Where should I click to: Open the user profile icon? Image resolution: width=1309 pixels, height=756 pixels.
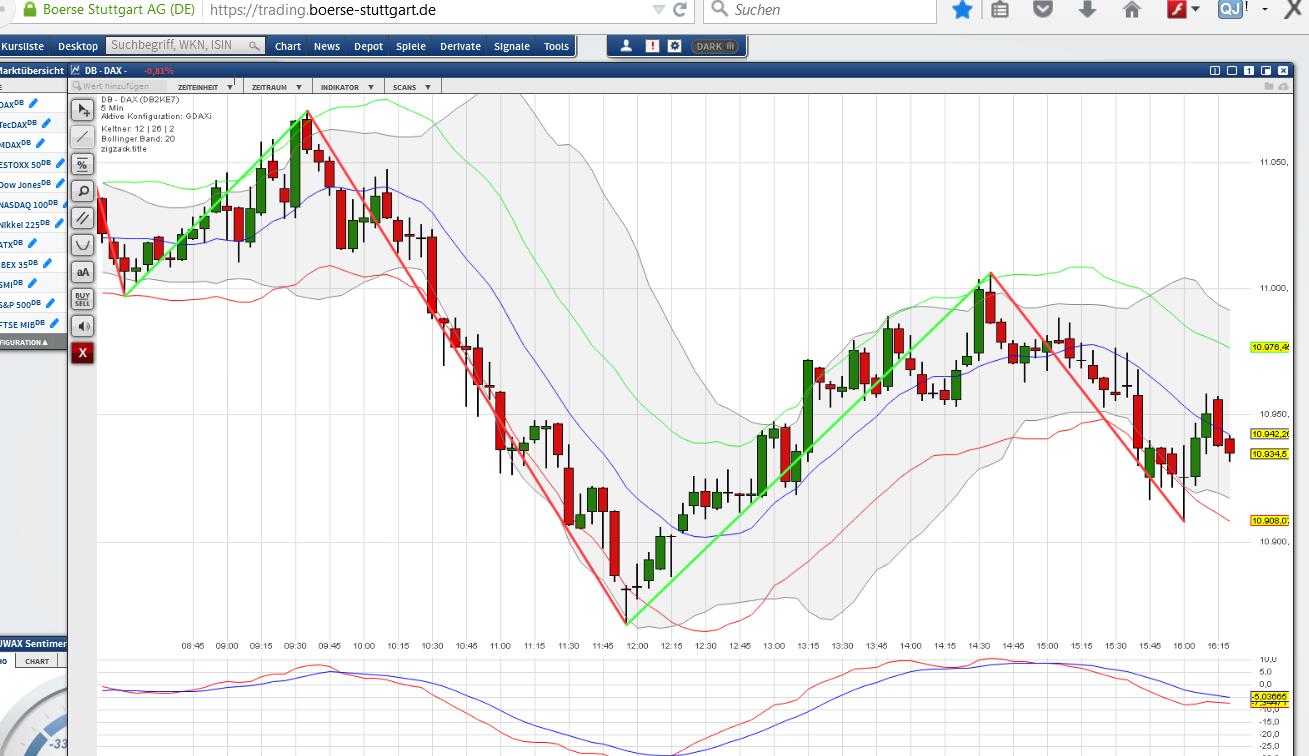coord(627,46)
